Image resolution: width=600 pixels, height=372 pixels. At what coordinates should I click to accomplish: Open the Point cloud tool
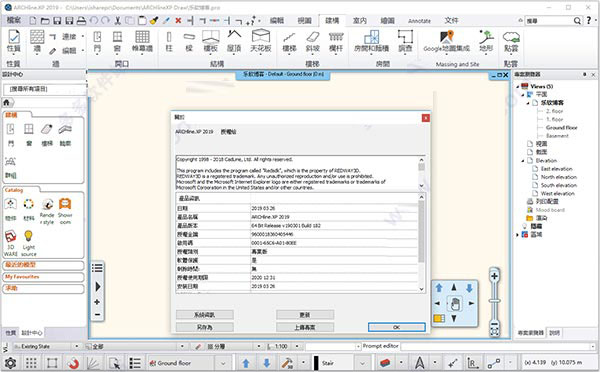tap(511, 41)
